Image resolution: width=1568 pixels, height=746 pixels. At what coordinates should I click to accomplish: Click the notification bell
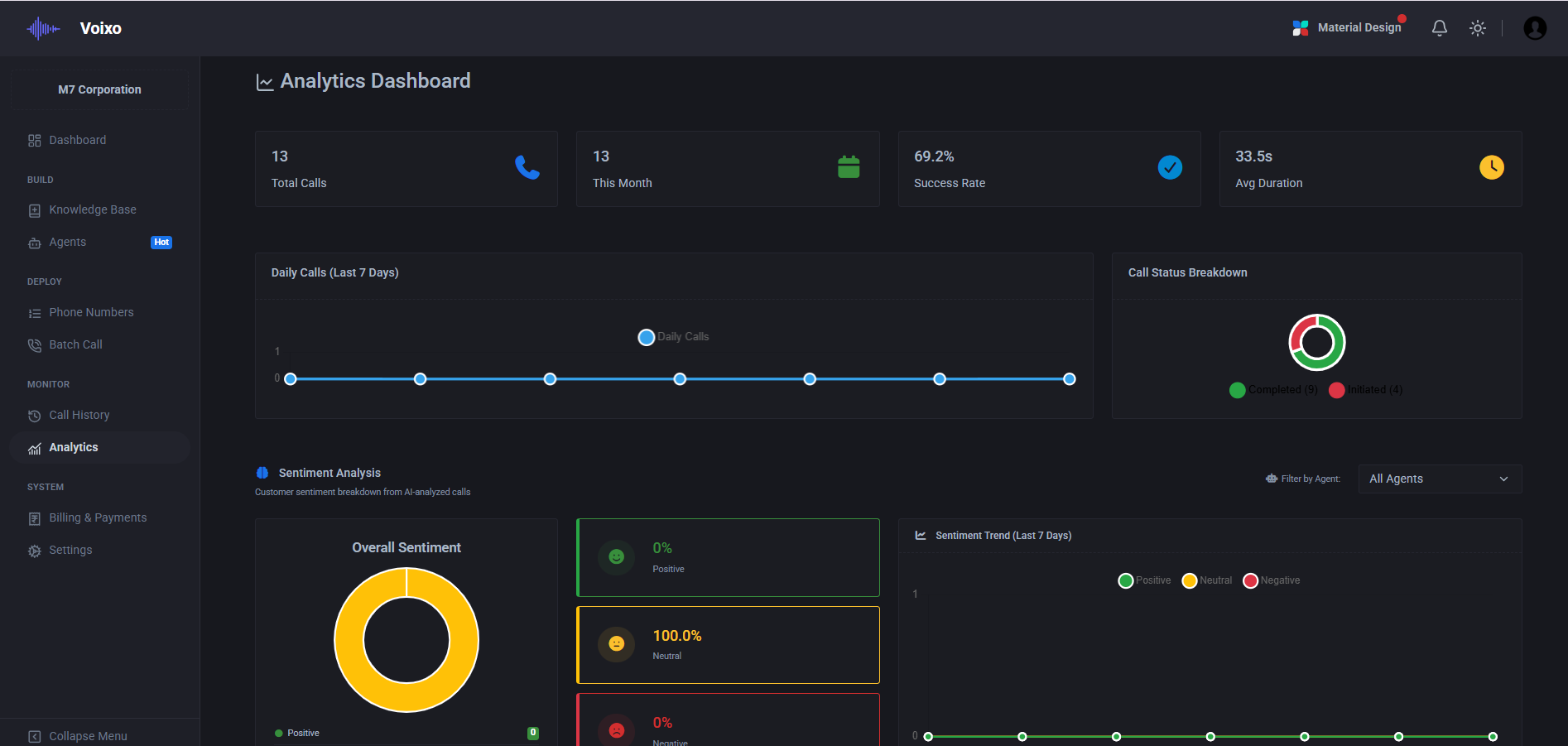(1440, 27)
